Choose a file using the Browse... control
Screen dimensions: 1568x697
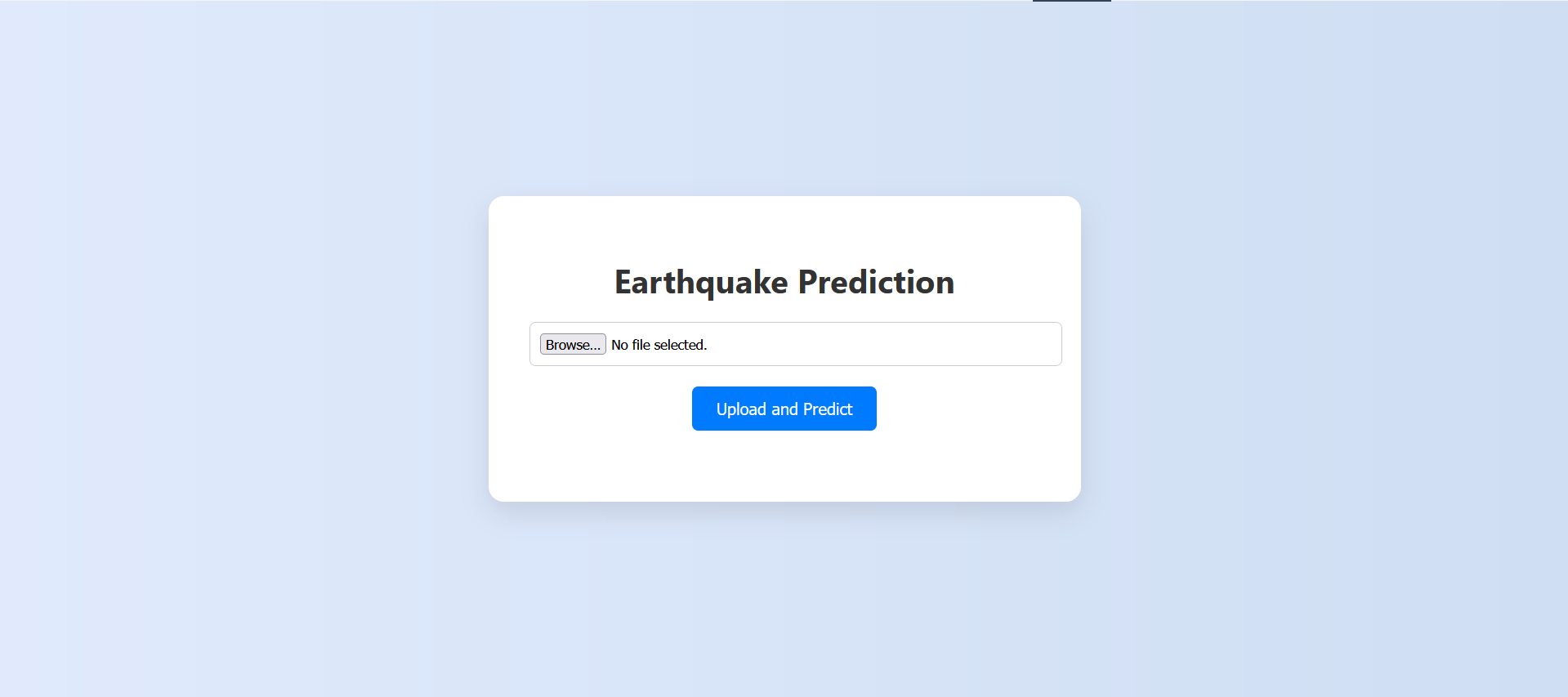coord(573,345)
